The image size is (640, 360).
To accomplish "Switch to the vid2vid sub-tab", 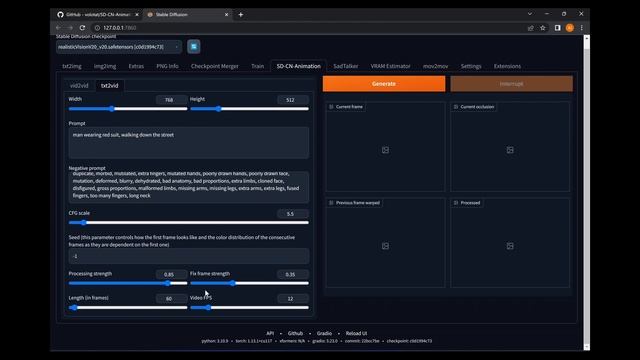I will coord(79,86).
